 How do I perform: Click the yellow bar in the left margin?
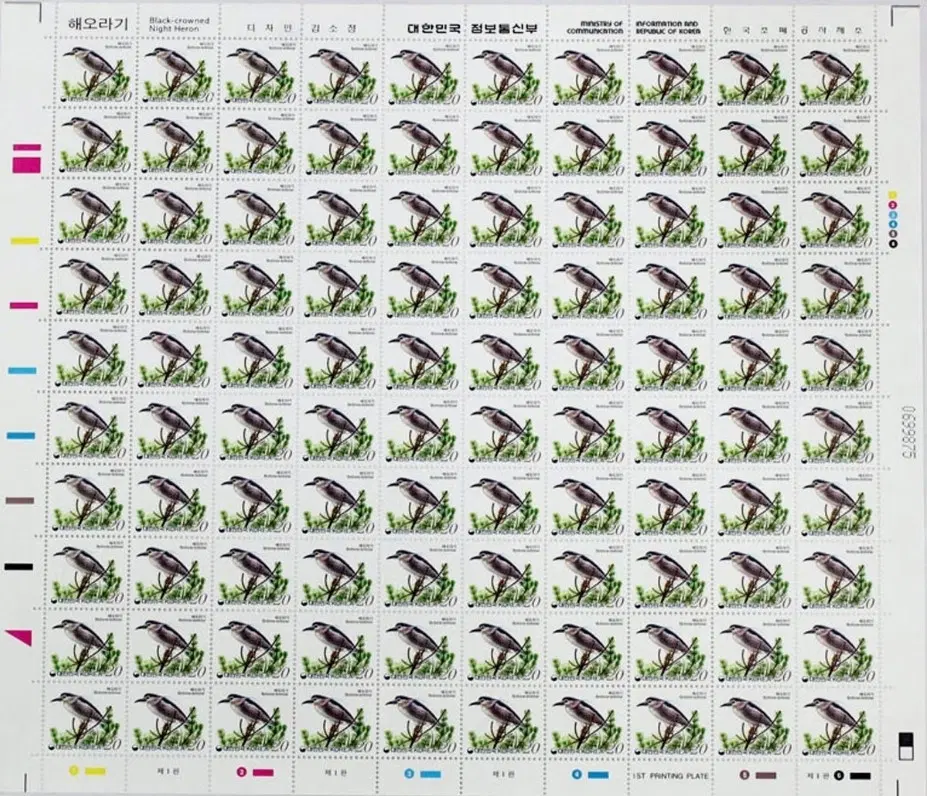[25, 241]
